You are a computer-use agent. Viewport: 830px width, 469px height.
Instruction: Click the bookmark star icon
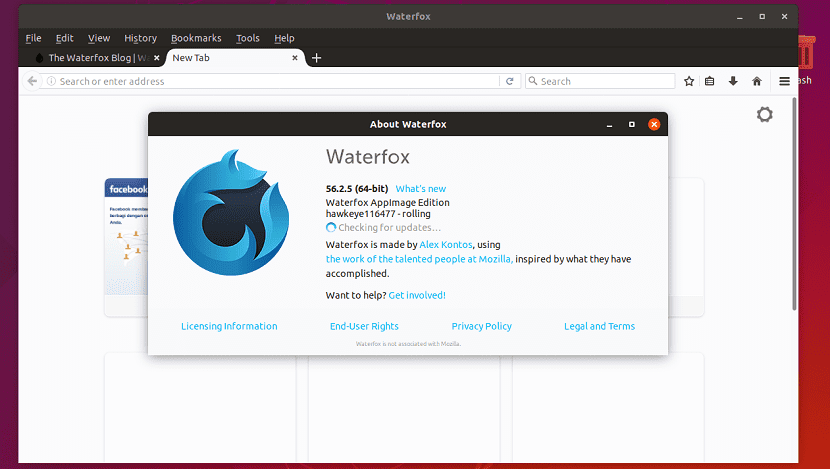coord(689,81)
